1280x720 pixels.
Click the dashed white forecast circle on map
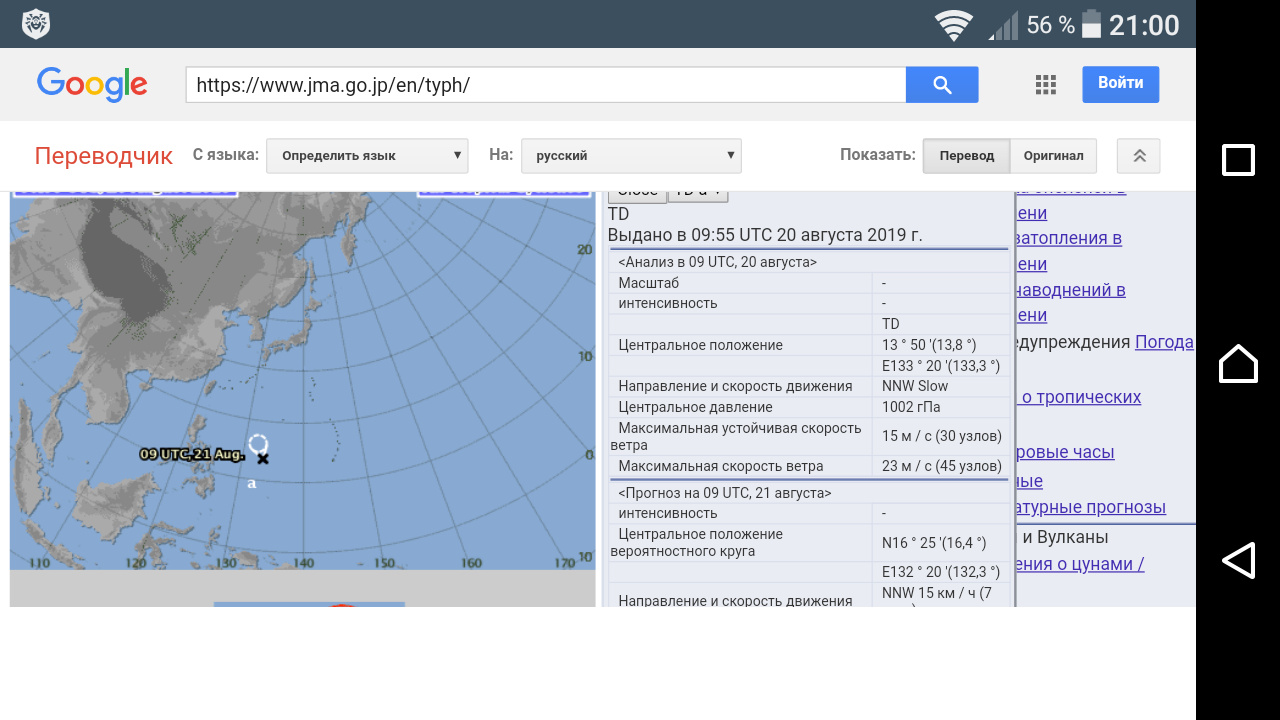pyautogui.click(x=258, y=443)
